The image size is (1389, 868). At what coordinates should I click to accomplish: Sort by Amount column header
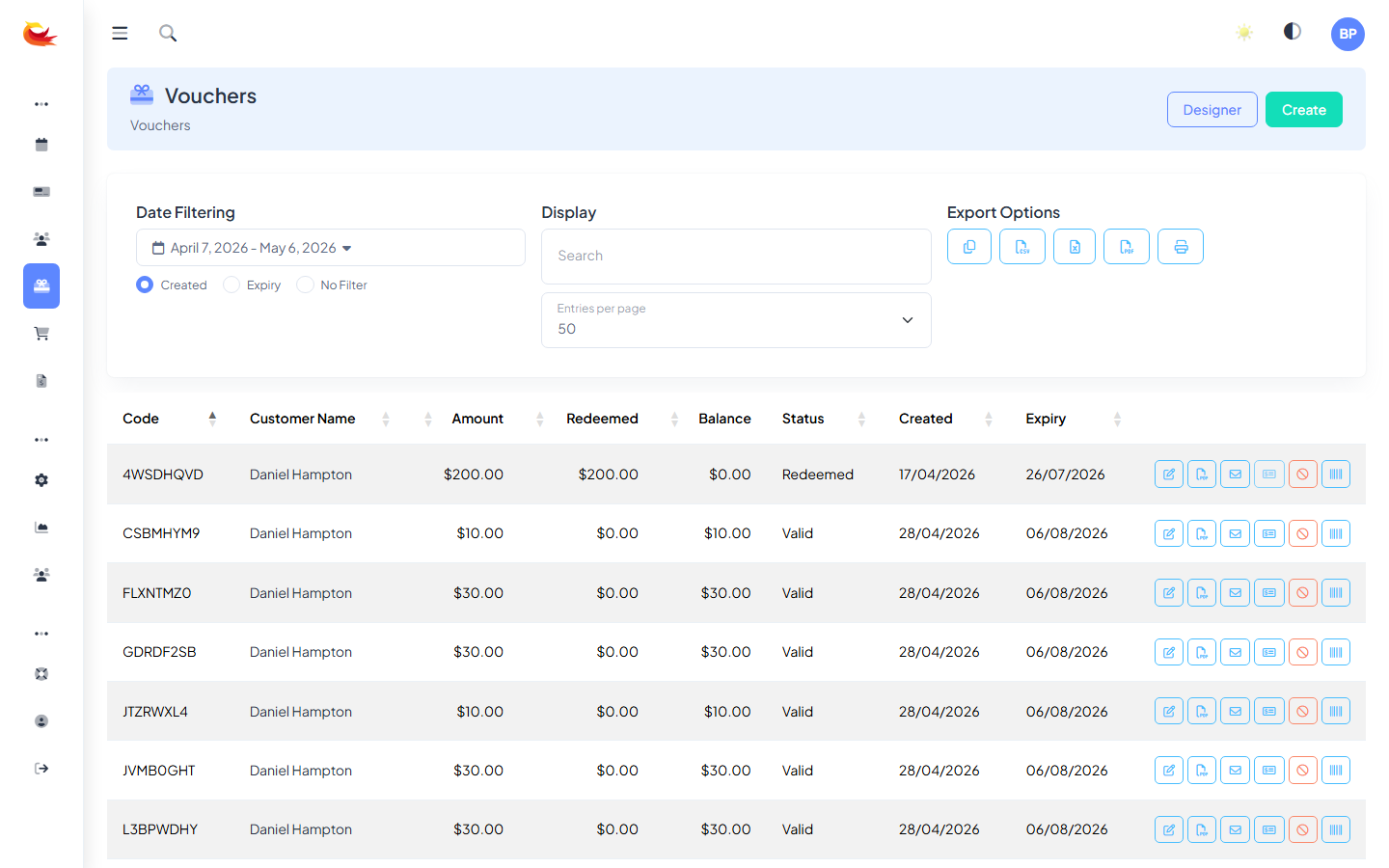477,419
